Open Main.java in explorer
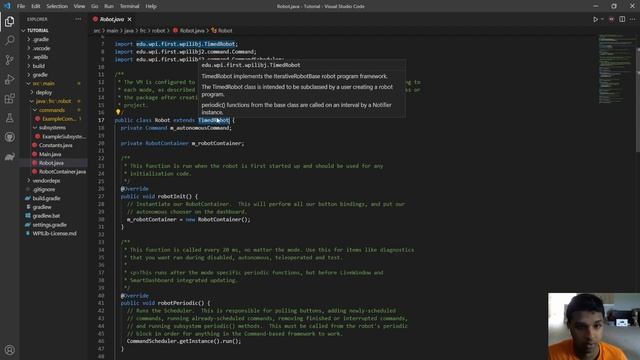Image resolution: width=640 pixels, height=360 pixels. point(53,154)
